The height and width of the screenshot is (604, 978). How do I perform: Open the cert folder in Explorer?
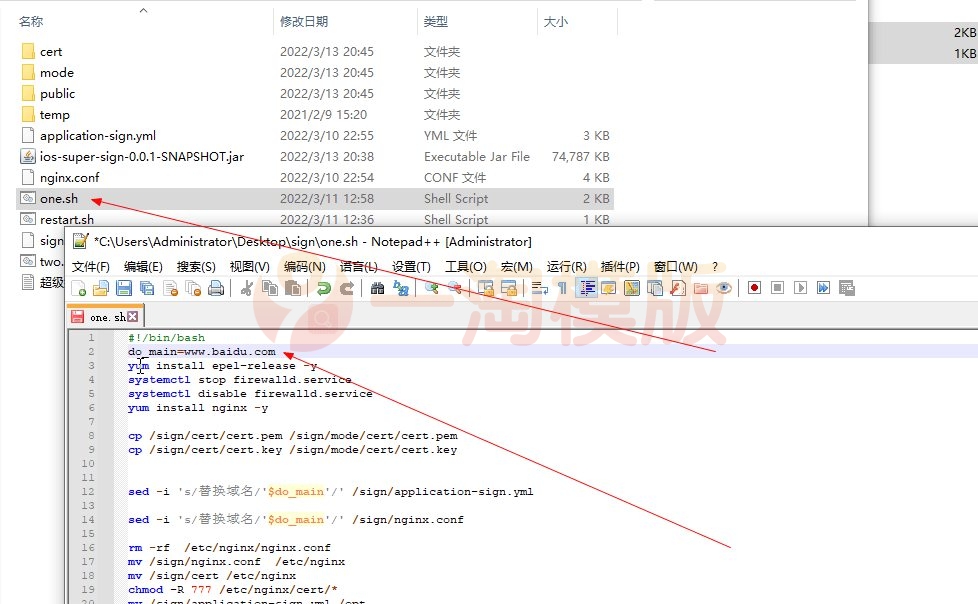(50, 51)
